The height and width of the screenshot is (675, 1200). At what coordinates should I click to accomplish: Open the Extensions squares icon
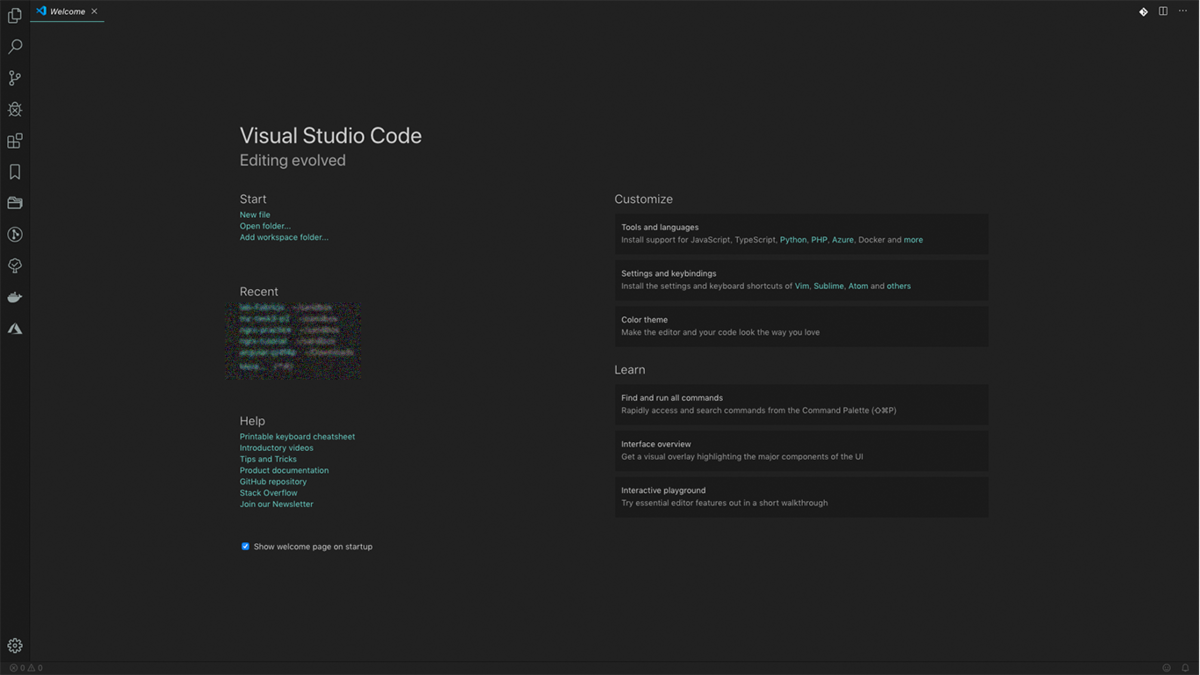(x=15, y=141)
